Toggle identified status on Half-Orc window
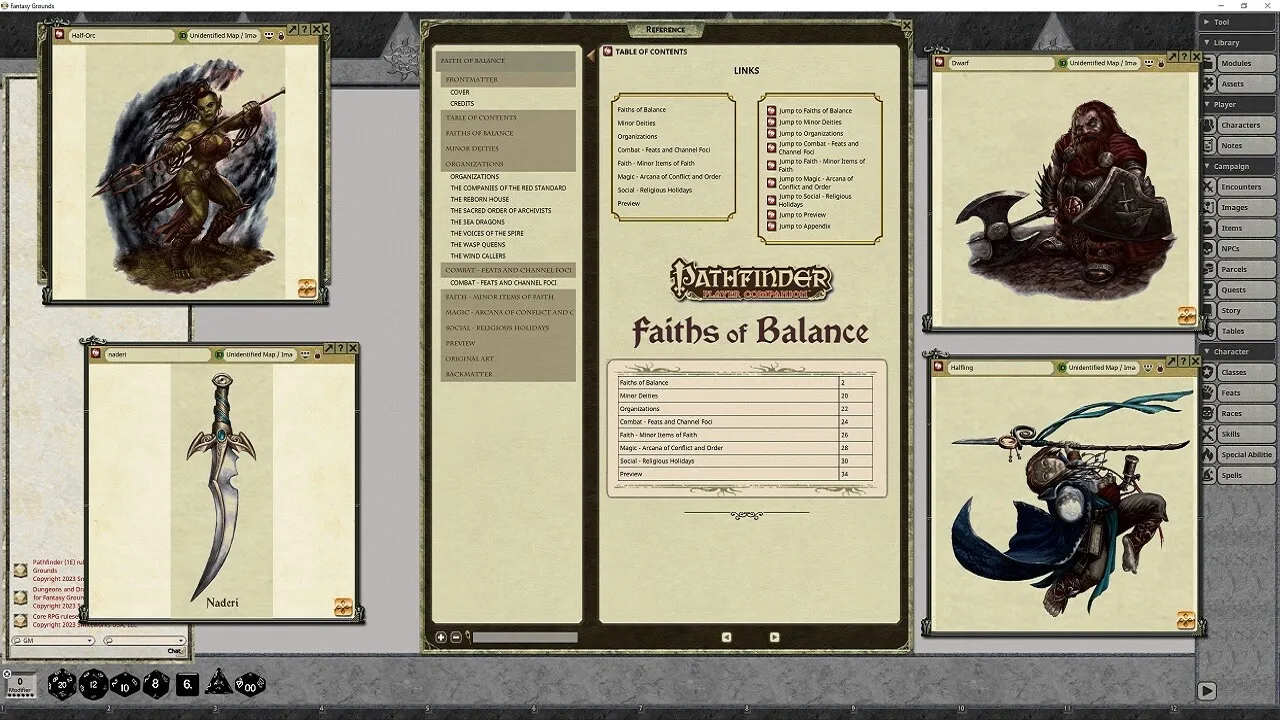The height and width of the screenshot is (720, 1280). pyautogui.click(x=183, y=36)
